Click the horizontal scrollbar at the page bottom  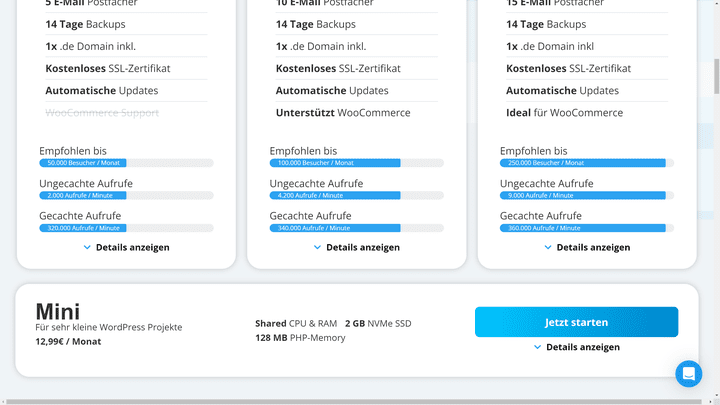click(x=353, y=402)
